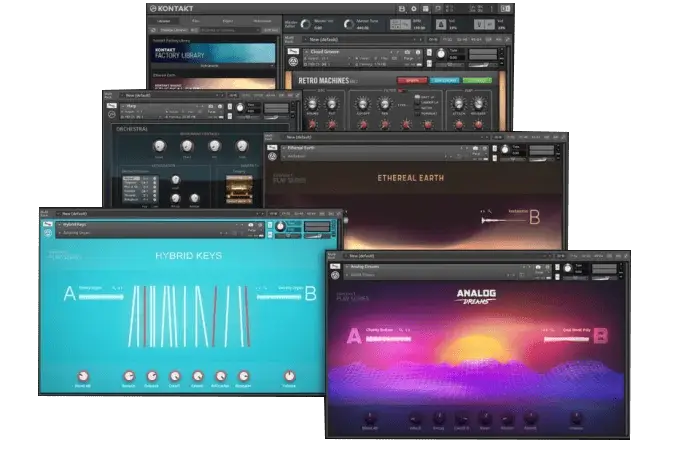Click the refresh icon in the library browser
The image size is (700, 450).
coord(153,30)
